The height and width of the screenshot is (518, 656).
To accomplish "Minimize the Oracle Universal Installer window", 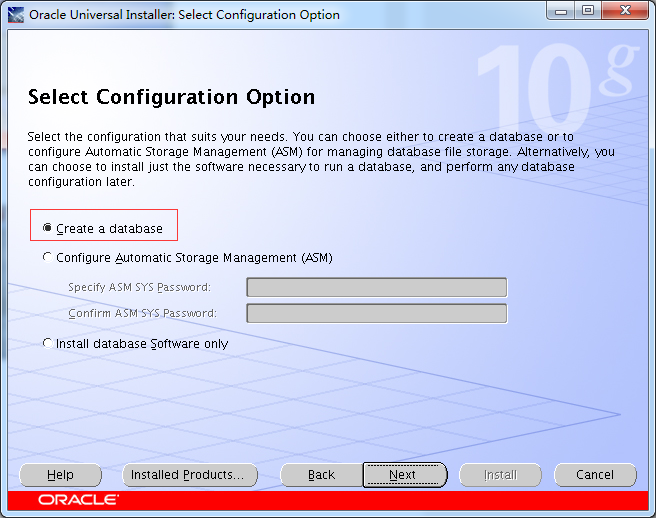I will point(561,11).
